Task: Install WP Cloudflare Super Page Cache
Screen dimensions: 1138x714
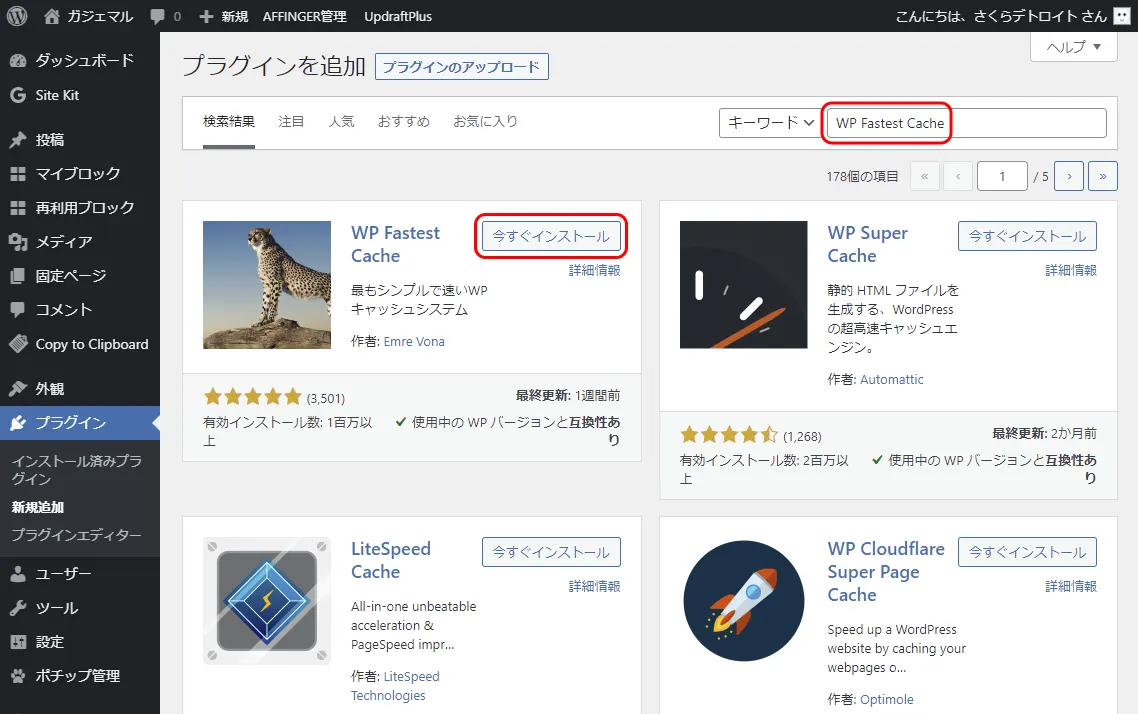Action: 1027,552
